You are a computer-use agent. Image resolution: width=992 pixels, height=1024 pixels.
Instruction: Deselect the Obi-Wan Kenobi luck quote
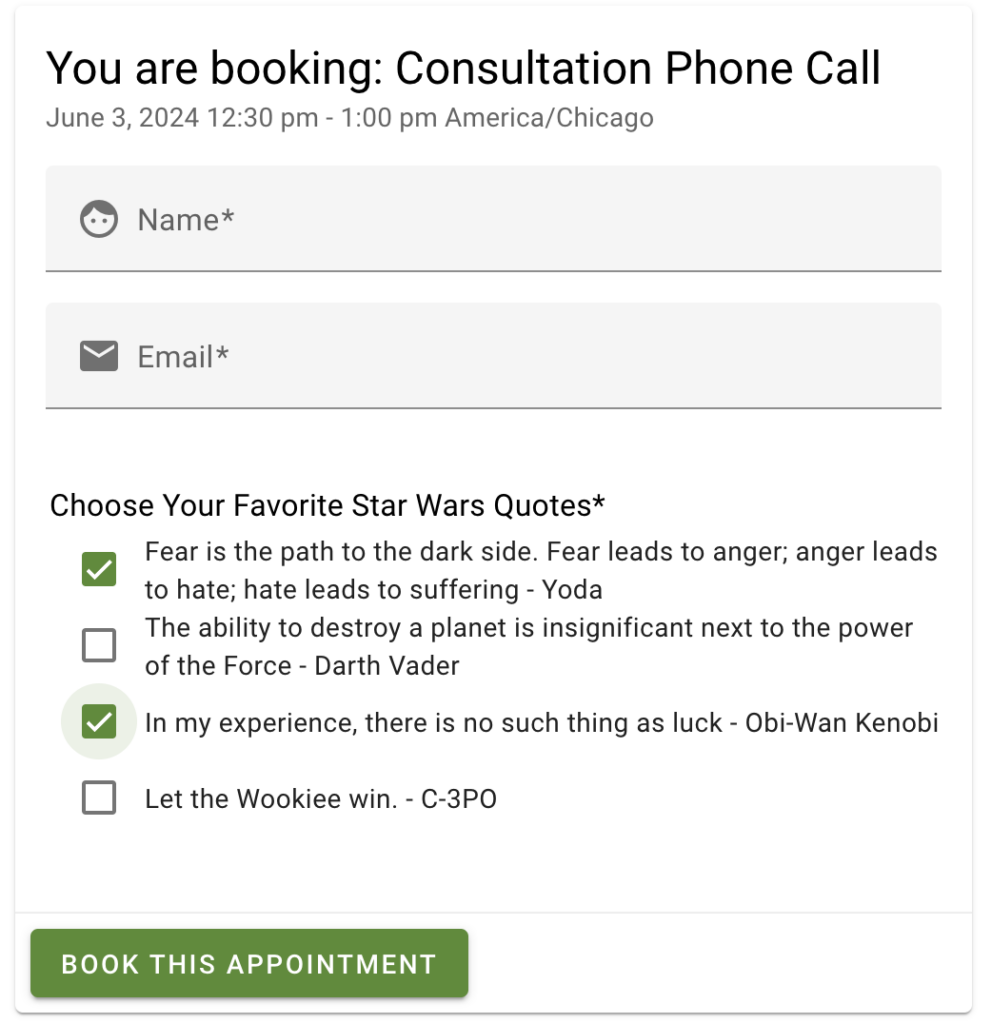coord(99,722)
